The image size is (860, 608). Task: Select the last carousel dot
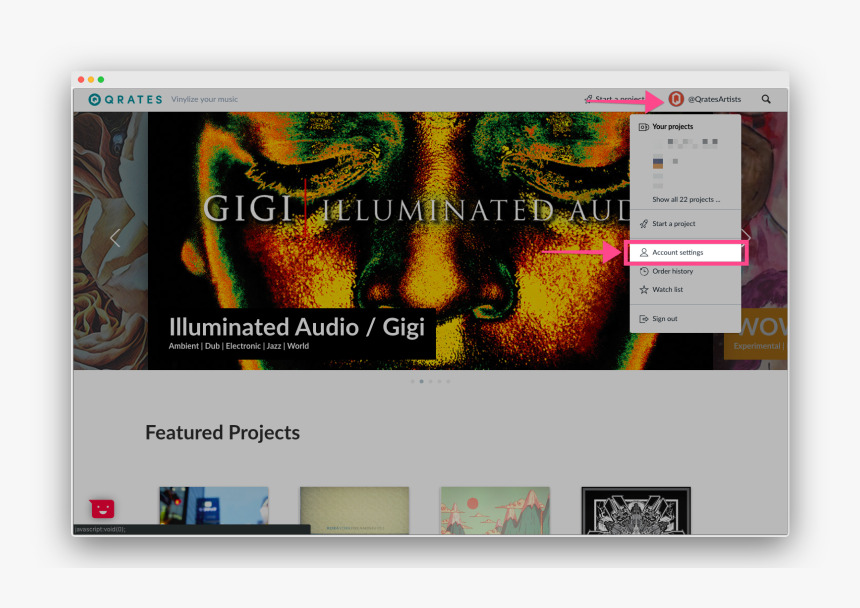[x=448, y=382]
